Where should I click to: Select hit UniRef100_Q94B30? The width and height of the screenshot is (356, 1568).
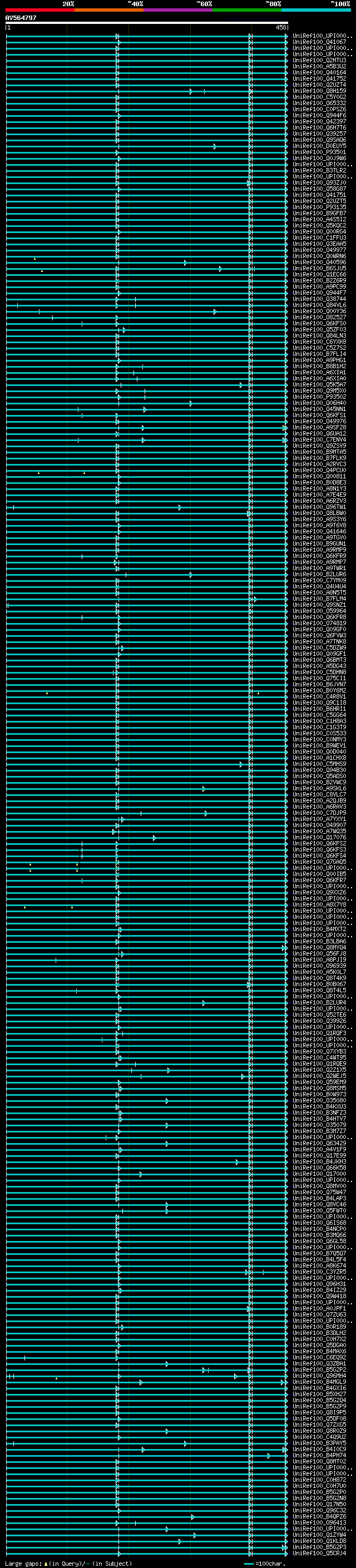(319, 770)
